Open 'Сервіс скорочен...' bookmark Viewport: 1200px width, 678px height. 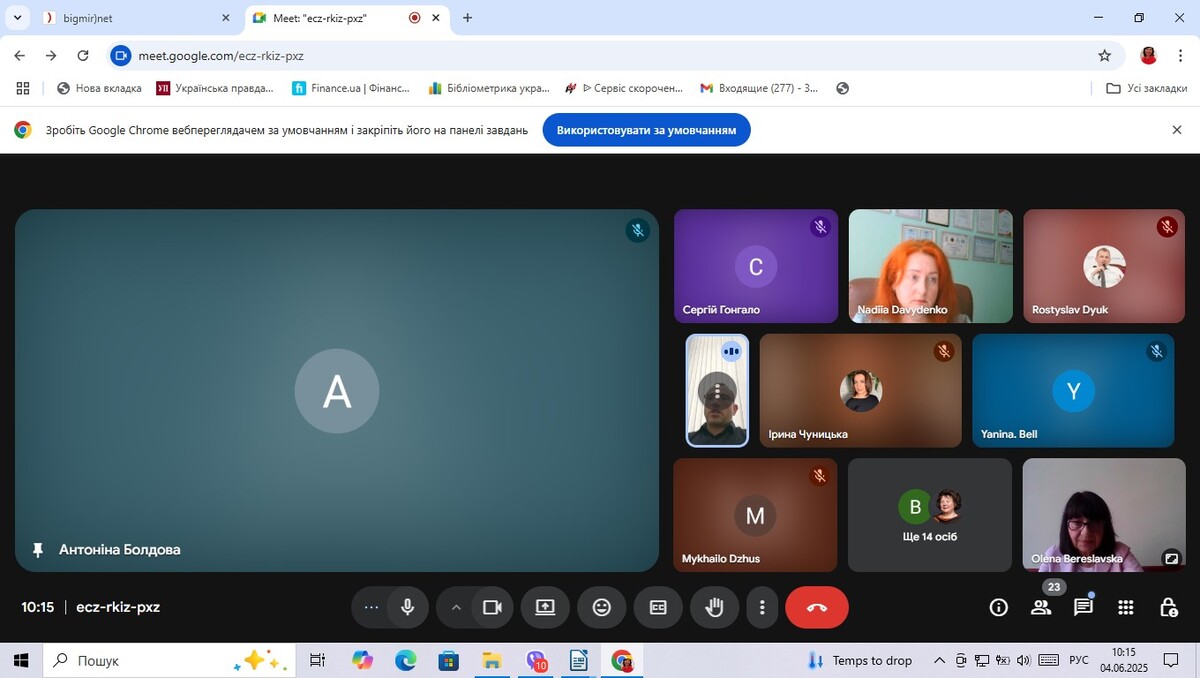click(624, 88)
